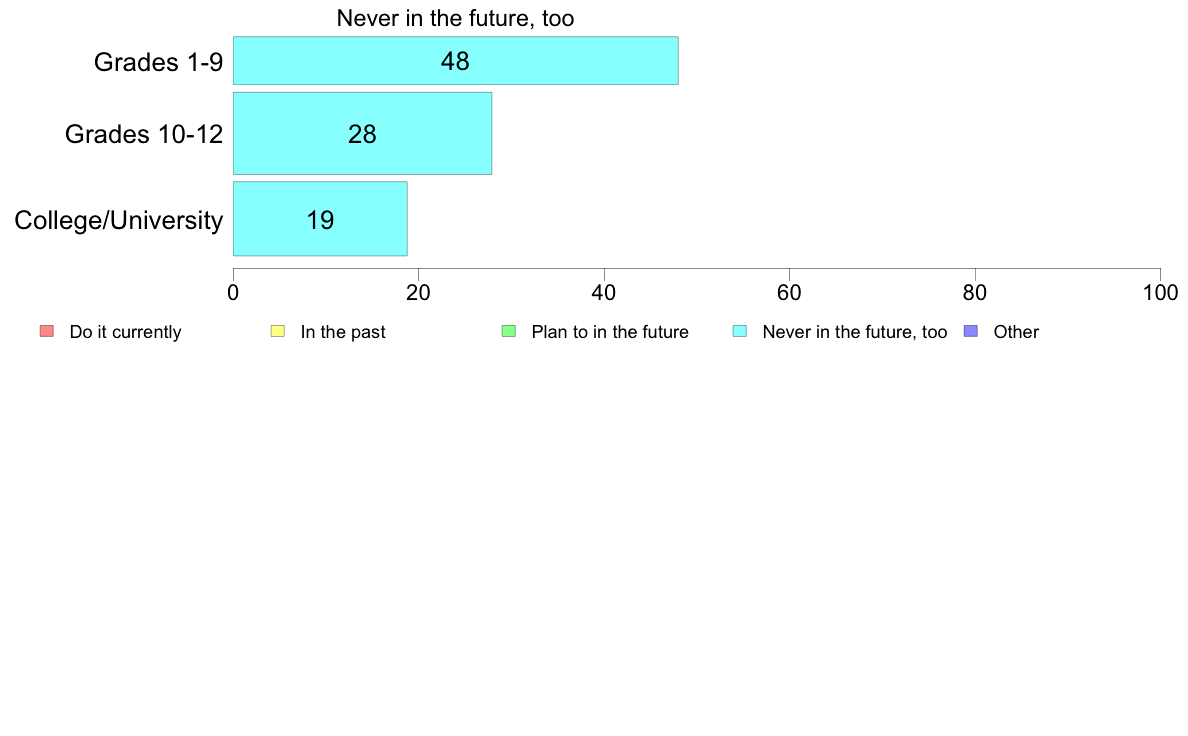Select the College/University bar showing 19
The image size is (1188, 736).
click(320, 218)
